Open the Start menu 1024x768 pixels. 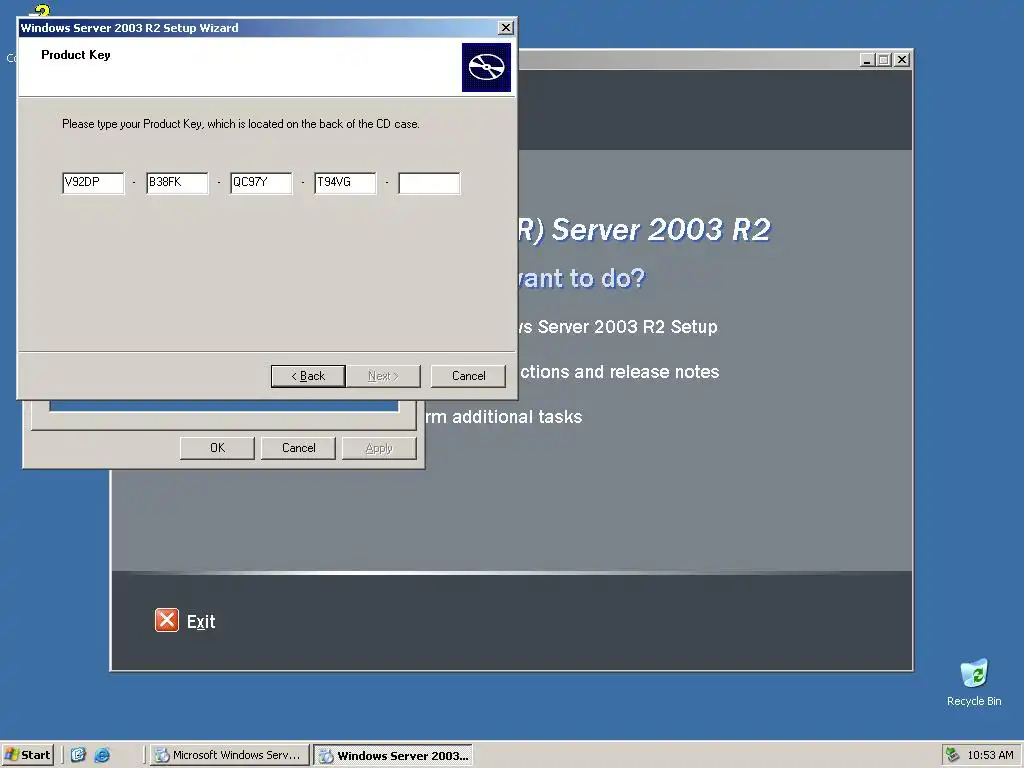(27, 755)
